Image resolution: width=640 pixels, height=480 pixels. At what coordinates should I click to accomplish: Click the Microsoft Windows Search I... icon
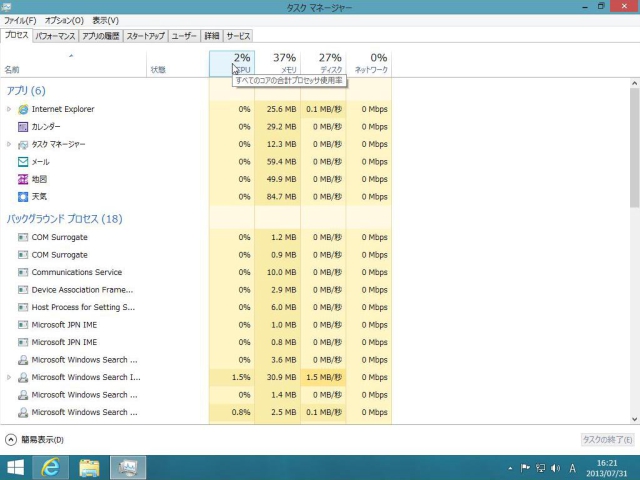click(23, 378)
